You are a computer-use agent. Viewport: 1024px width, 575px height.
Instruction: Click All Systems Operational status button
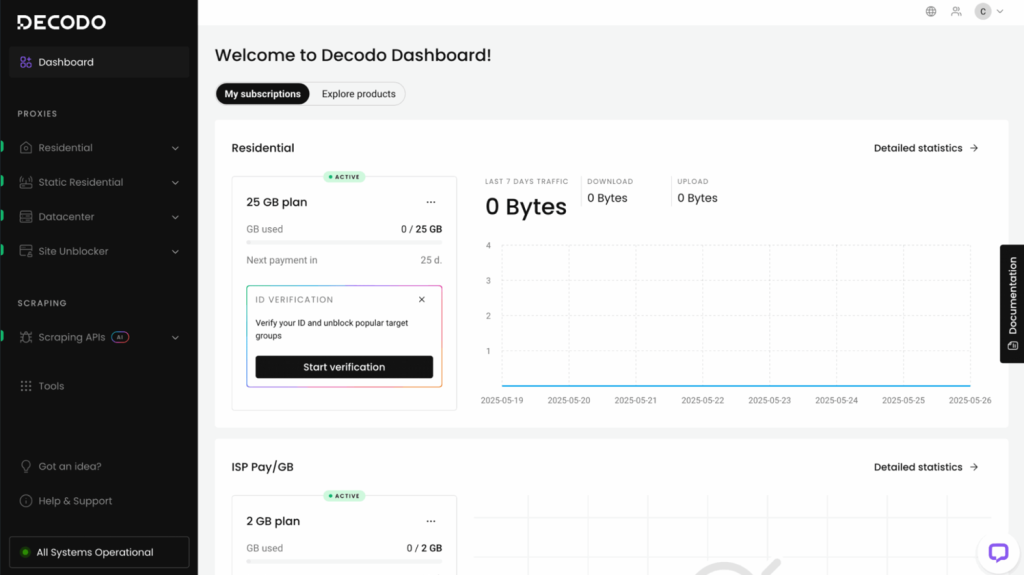point(99,552)
